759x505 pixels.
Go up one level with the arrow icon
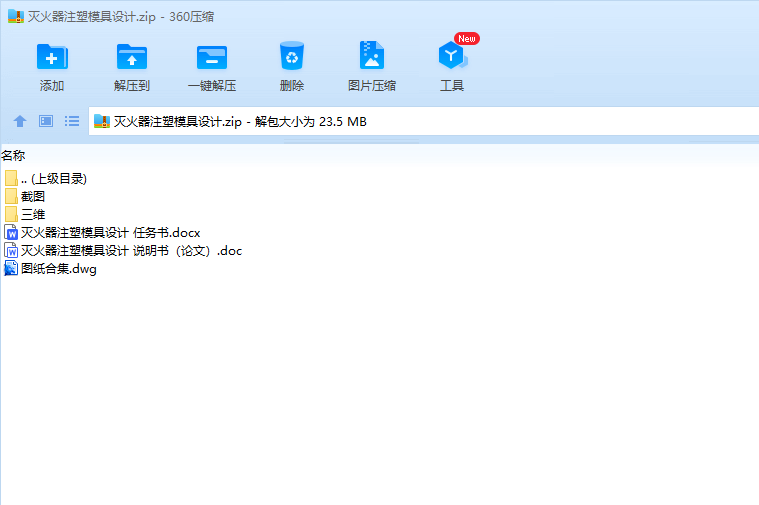tap(20, 121)
